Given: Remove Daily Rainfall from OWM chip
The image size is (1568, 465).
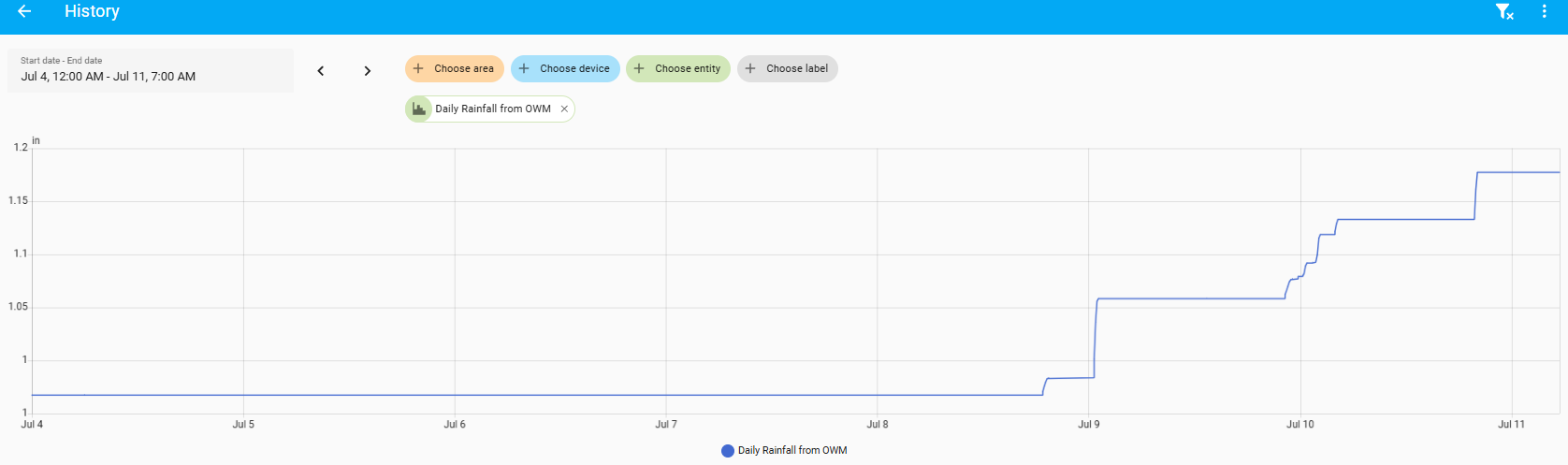Looking at the screenshot, I should 564,109.
